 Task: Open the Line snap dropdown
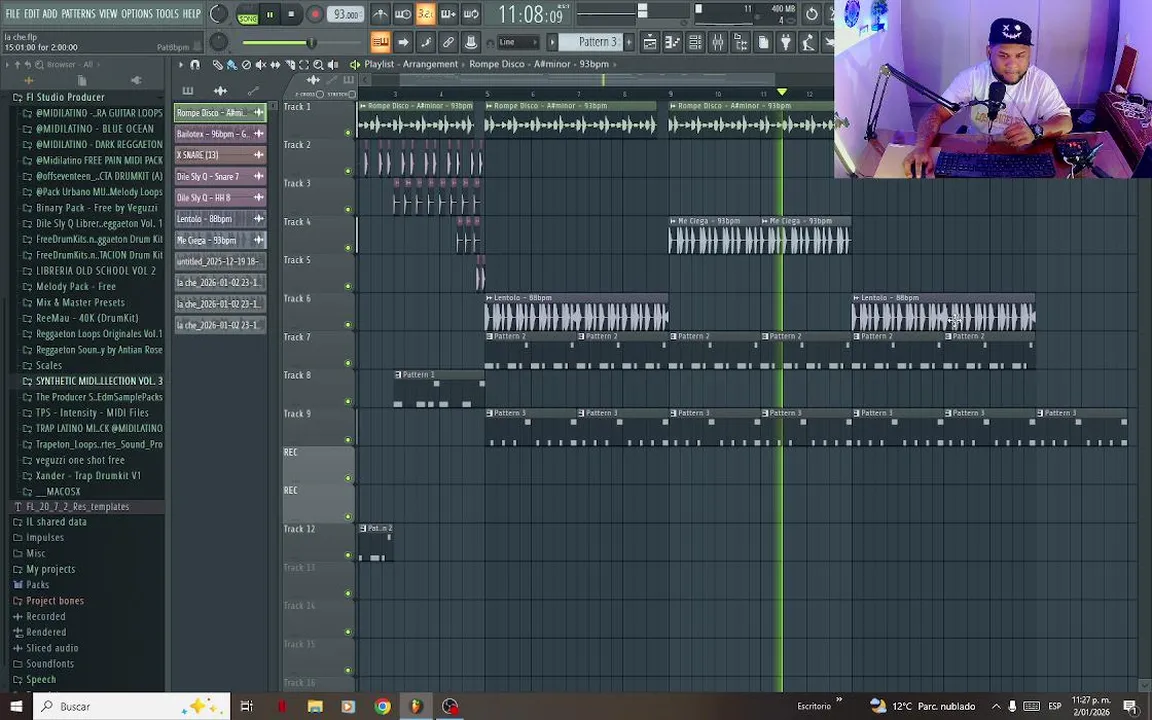tap(519, 42)
